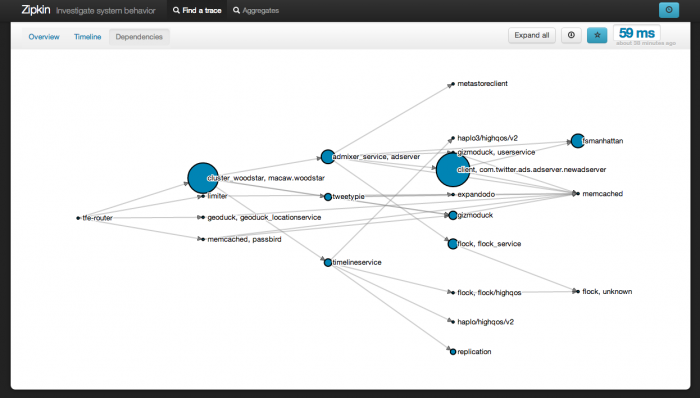The height and width of the screenshot is (398, 700).
Task: Select the Dependencies tab
Action: [x=139, y=37]
